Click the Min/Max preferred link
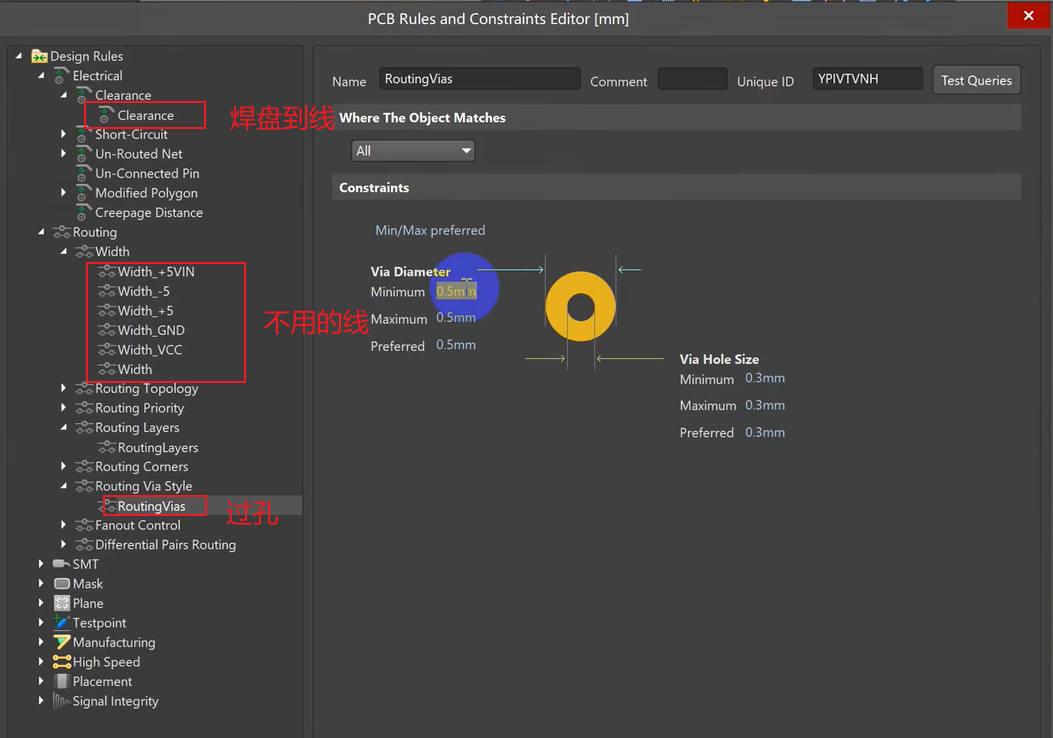Viewport: 1053px width, 738px height. pyautogui.click(x=430, y=230)
